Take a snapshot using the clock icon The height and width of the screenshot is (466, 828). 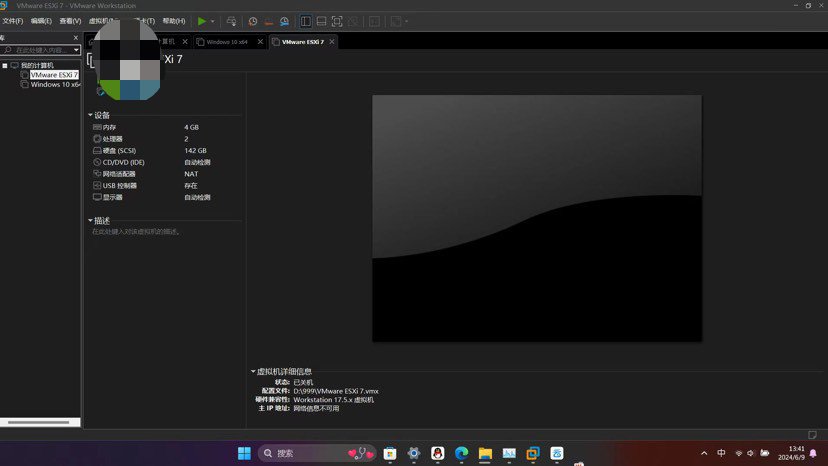(x=253, y=21)
